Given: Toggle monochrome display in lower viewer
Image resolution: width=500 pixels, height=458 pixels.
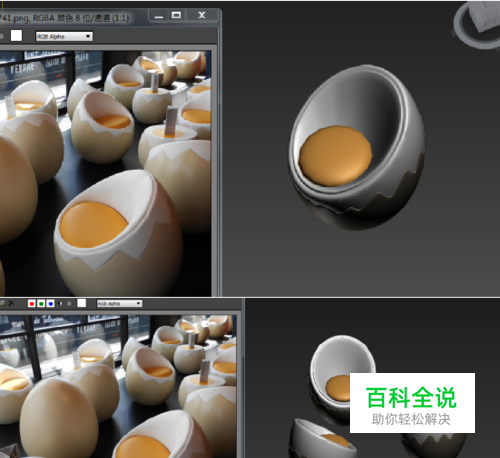Looking at the screenshot, I should (69, 303).
